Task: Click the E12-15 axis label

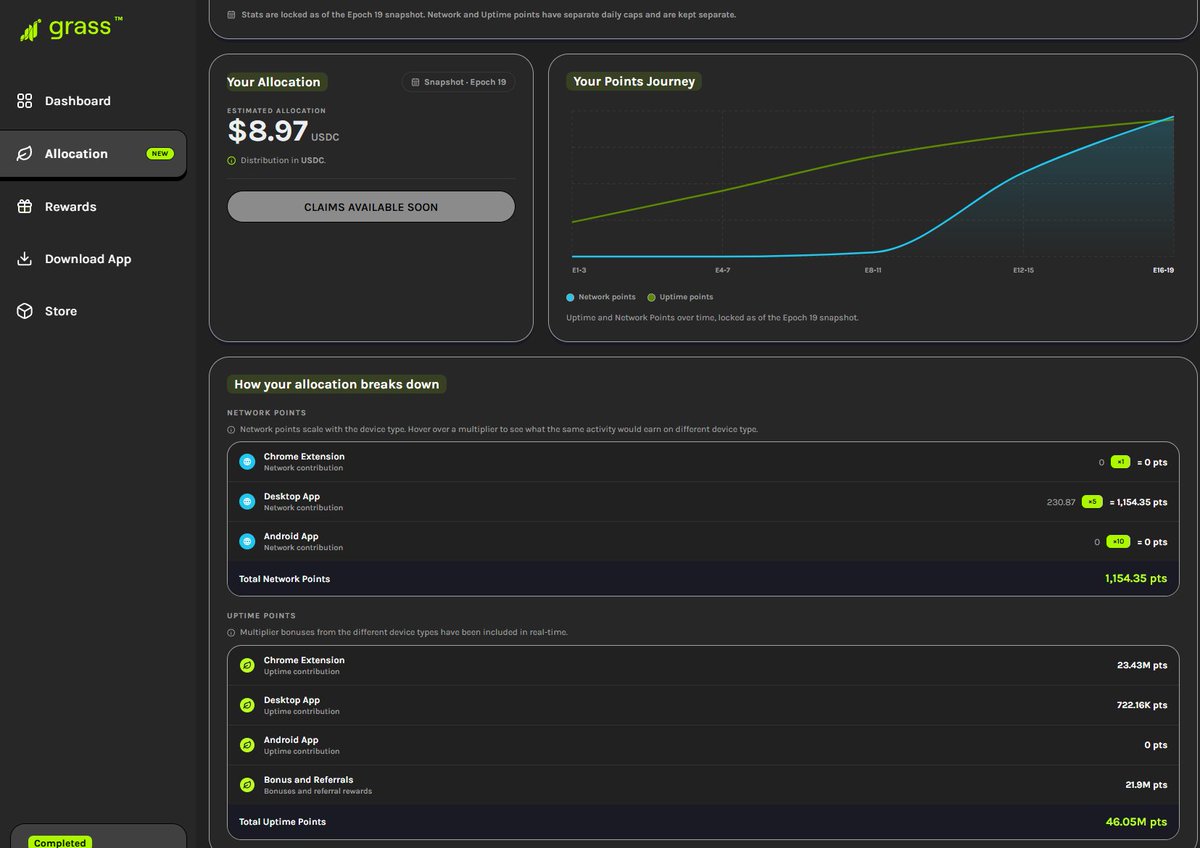Action: [1023, 271]
